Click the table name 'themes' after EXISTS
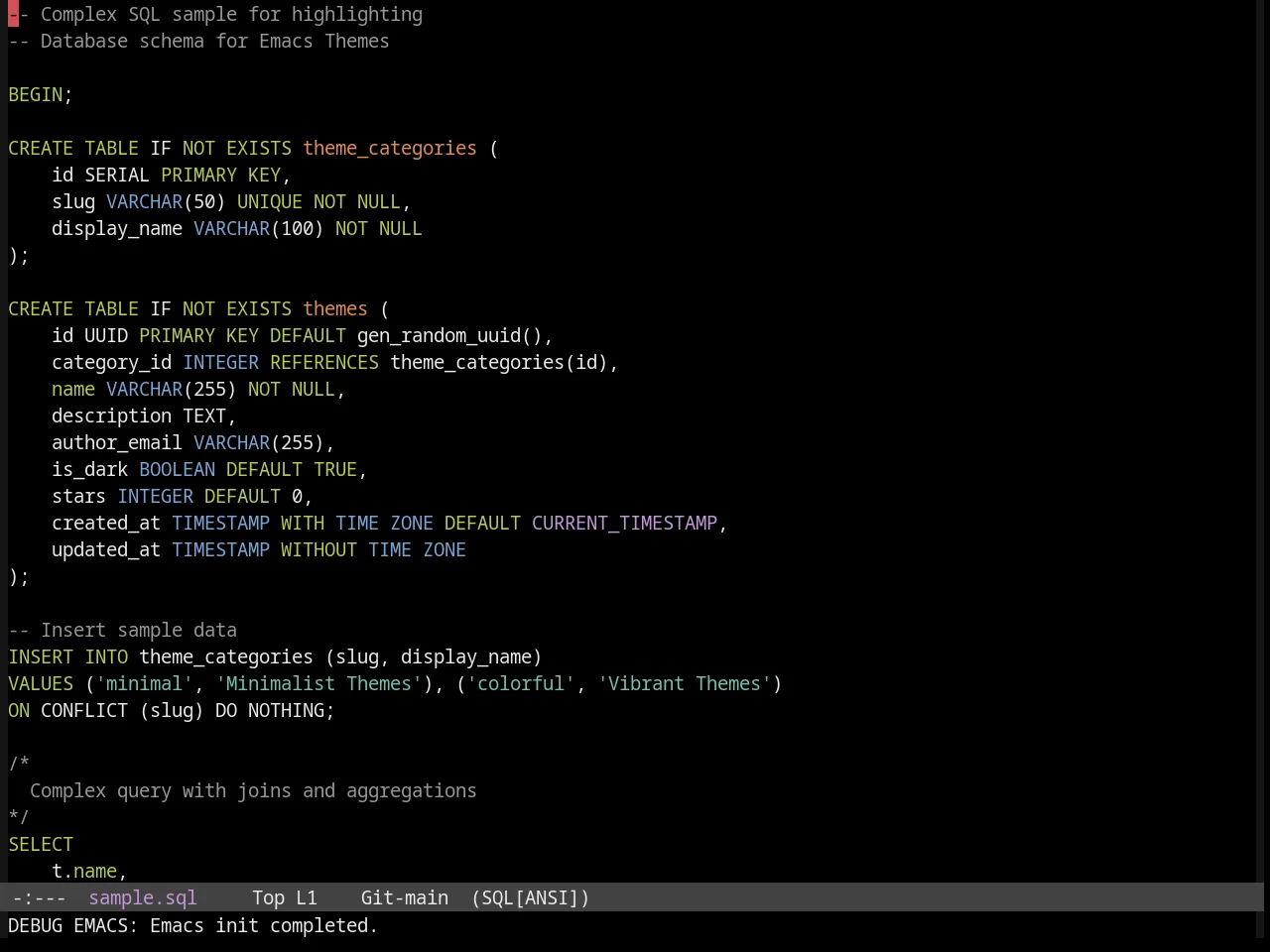The height and width of the screenshot is (952, 1270). [335, 309]
